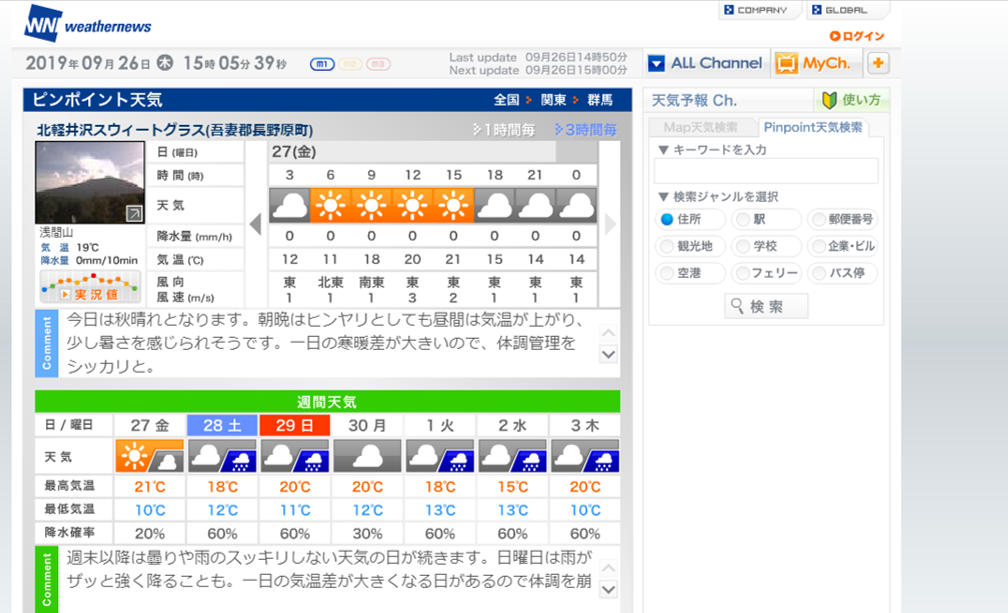Screen dimensions: 1008x613
Task: Select the 29 日 day header
Action: (295, 425)
